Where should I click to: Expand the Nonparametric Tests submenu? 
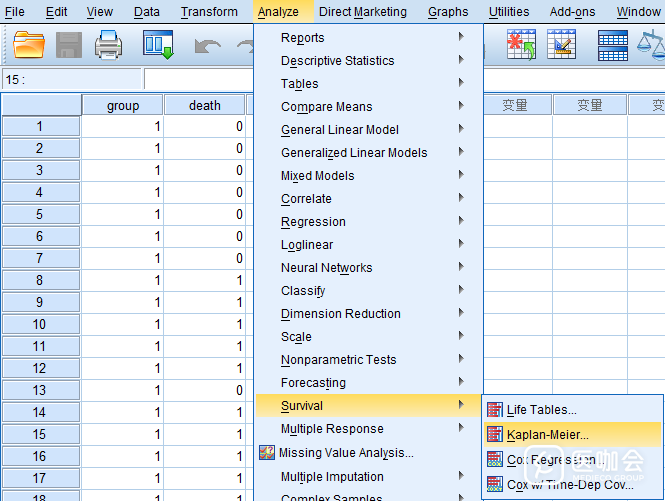[338, 360]
